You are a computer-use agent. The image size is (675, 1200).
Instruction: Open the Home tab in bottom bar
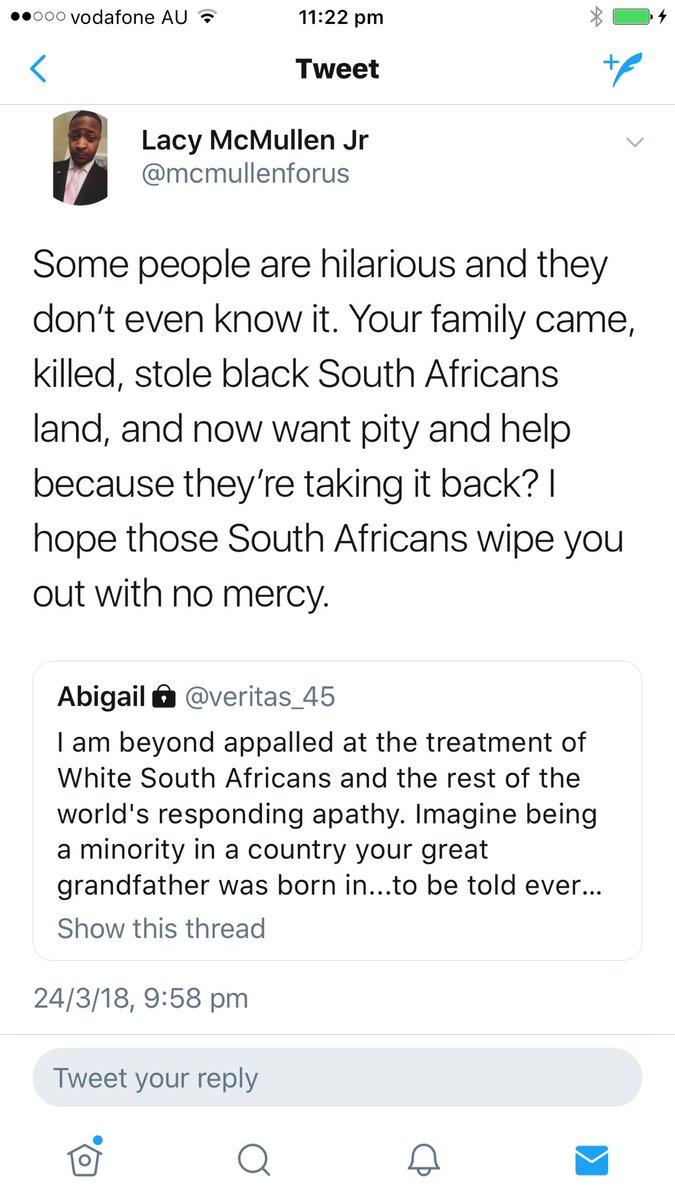click(85, 1158)
